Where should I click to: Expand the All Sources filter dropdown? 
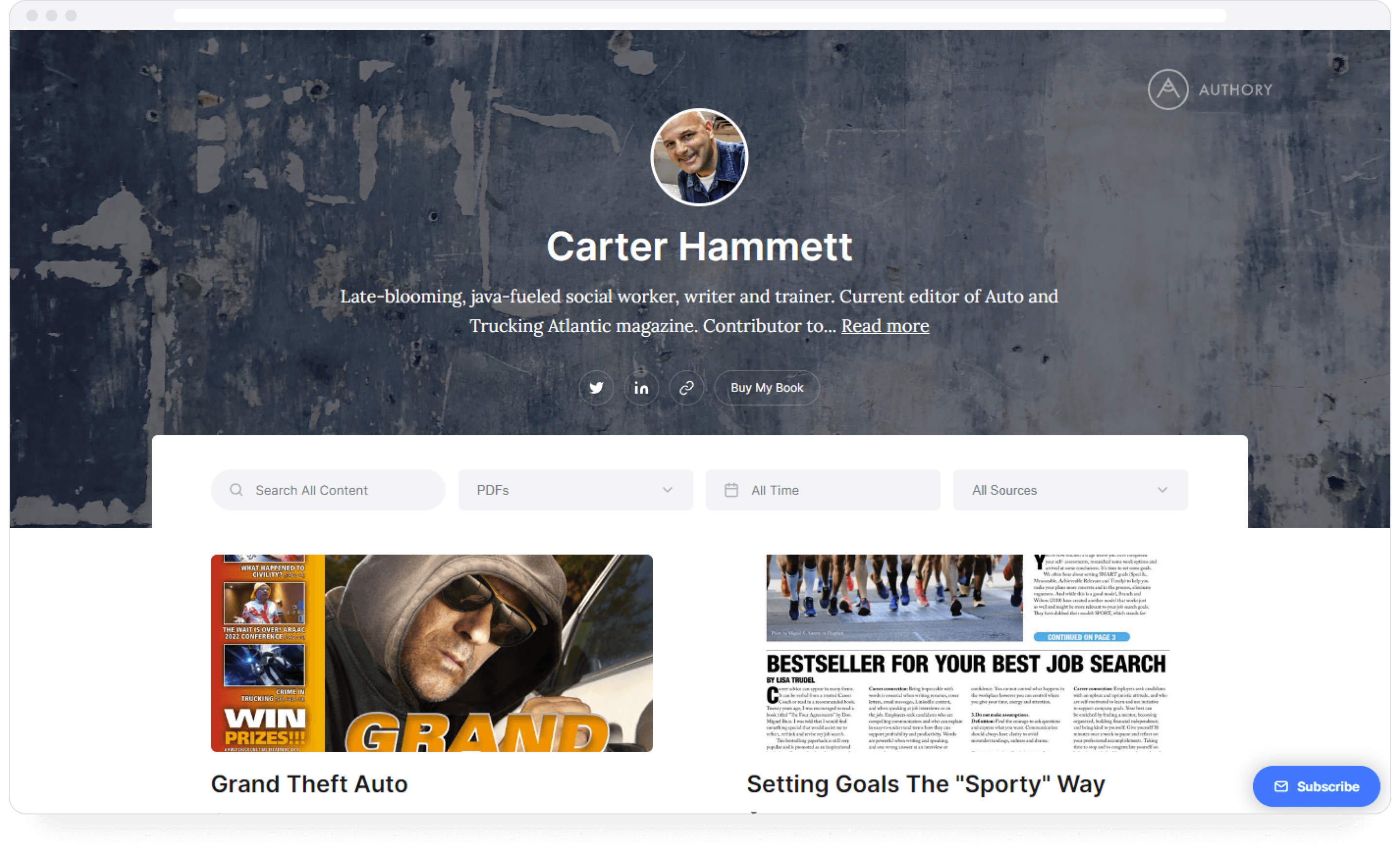point(1065,490)
